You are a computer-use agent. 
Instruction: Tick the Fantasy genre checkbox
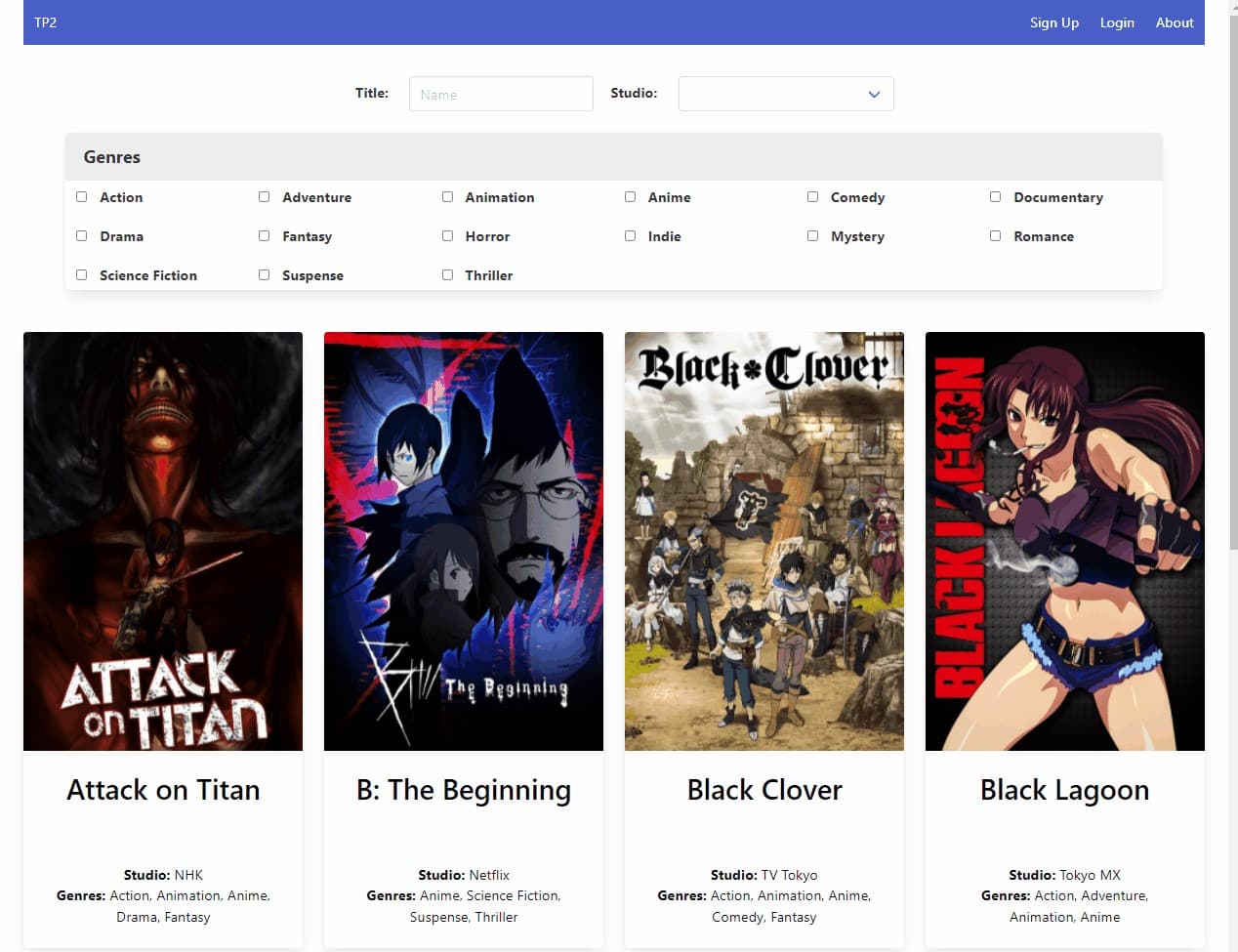[264, 235]
